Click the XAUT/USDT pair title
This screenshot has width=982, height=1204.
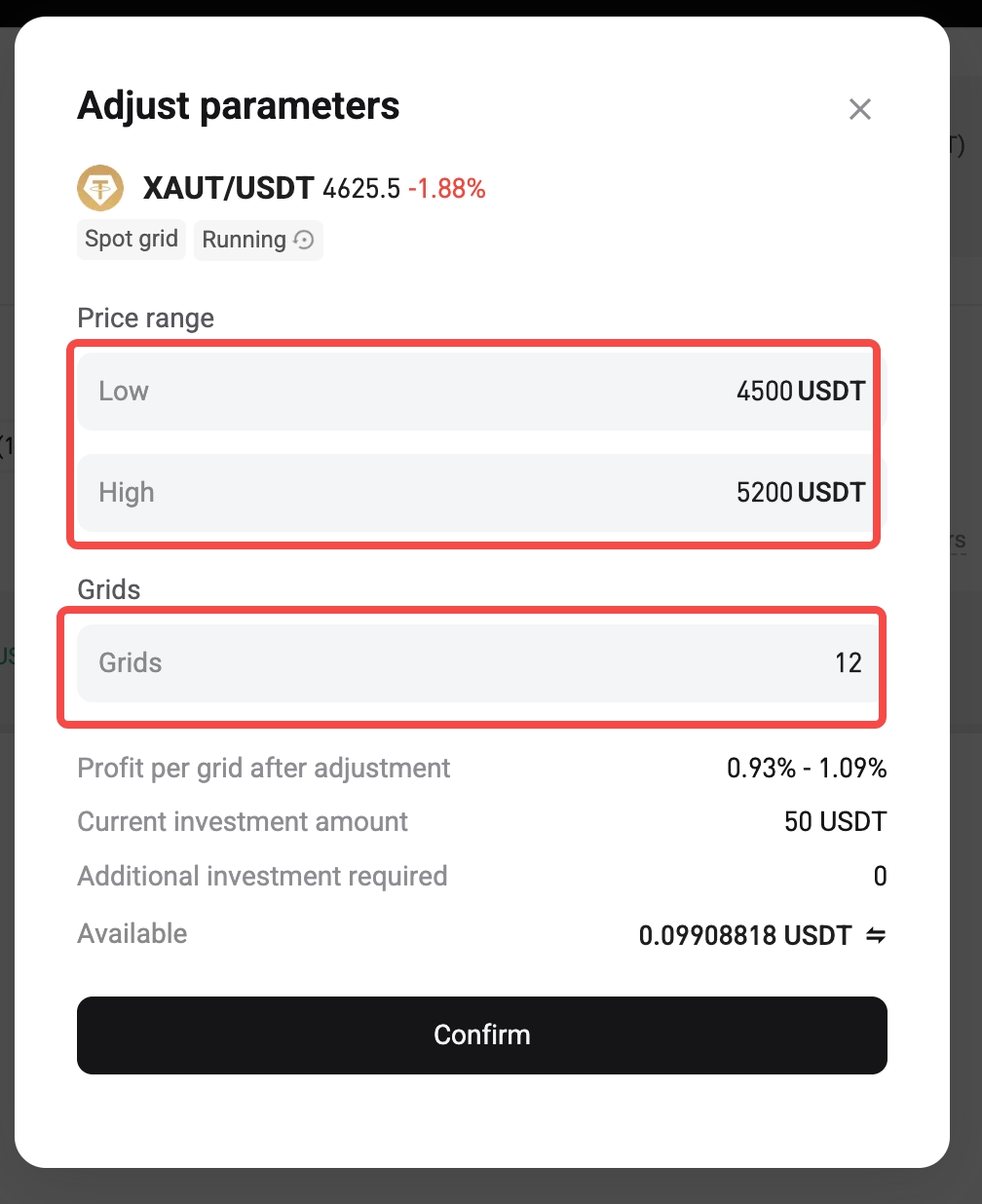[x=229, y=187]
